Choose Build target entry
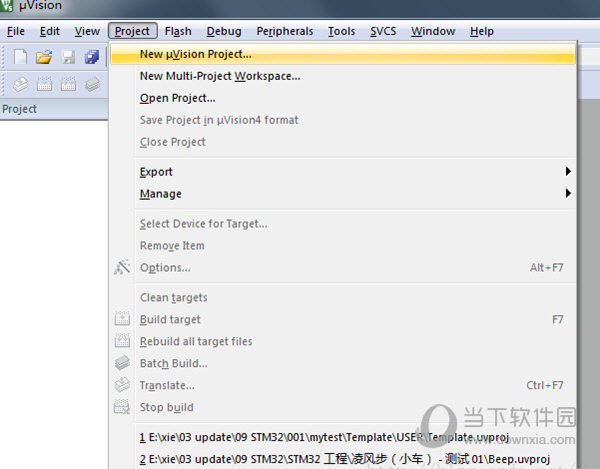This screenshot has width=600, height=469. click(x=342, y=319)
